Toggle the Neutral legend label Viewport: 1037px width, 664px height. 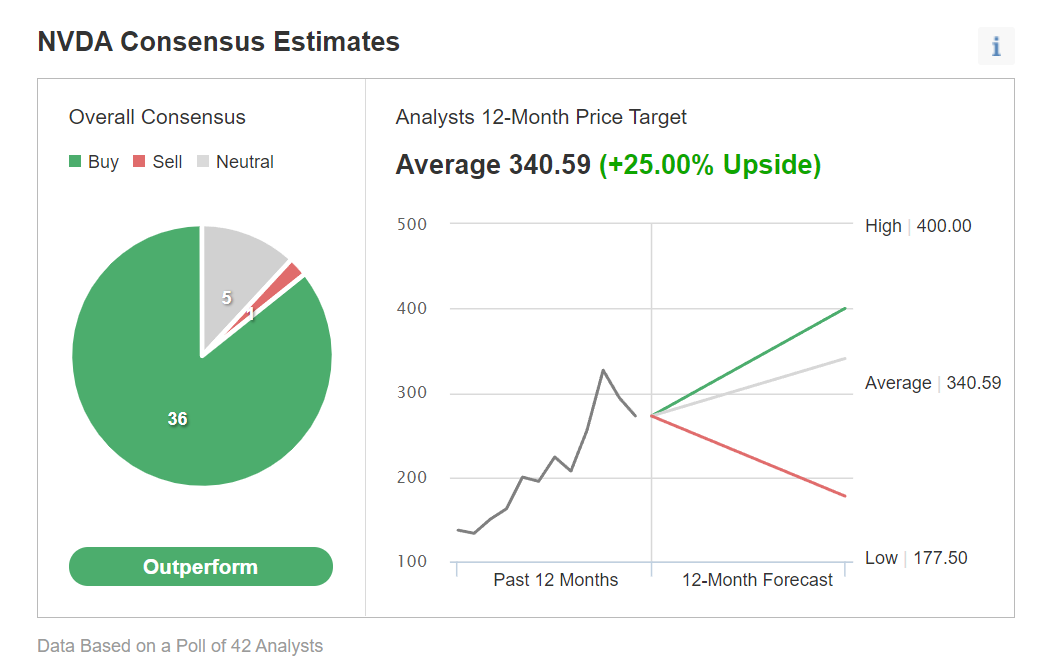pos(245,162)
